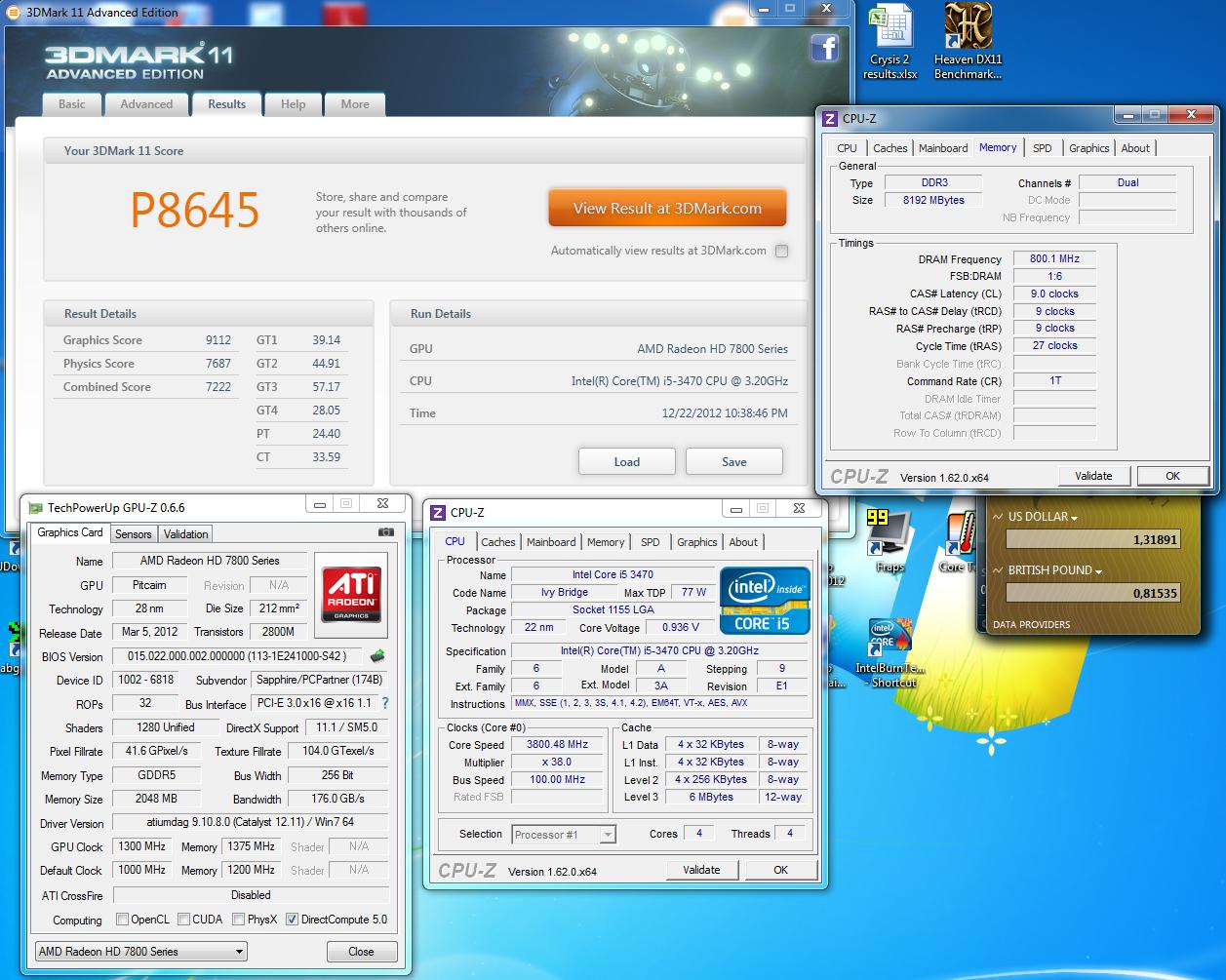The image size is (1226, 980).
Task: Click Intel Core i5 logo in CPU-Z
Action: coord(765,601)
